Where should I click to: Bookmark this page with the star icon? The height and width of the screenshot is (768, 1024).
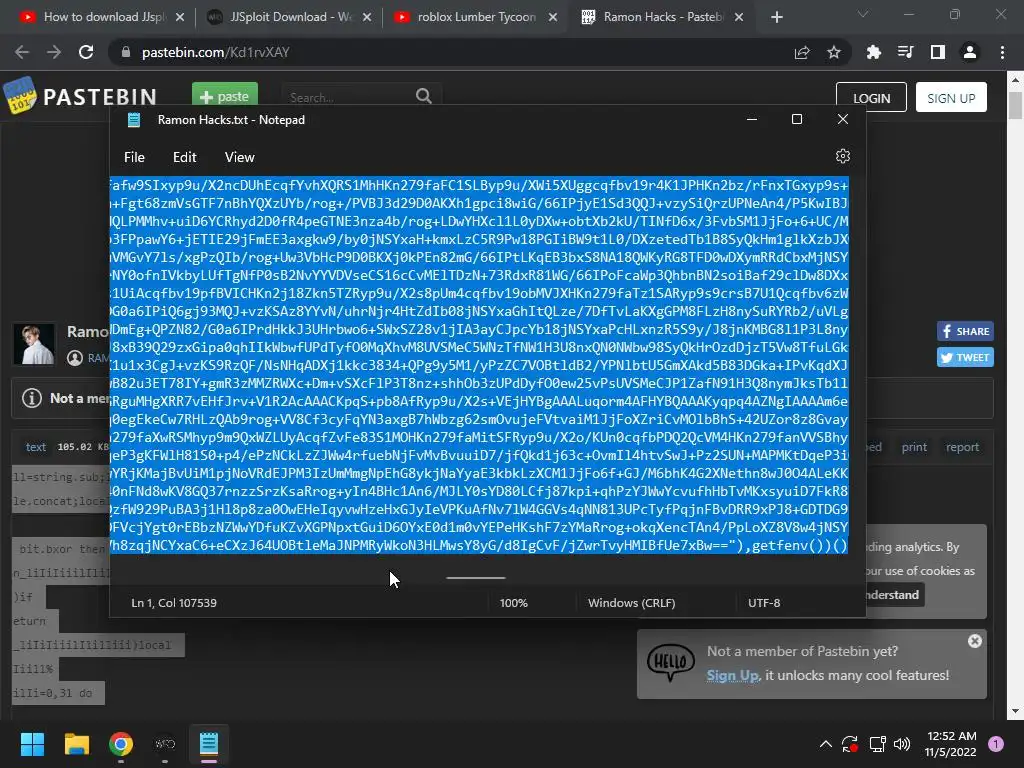(x=833, y=52)
